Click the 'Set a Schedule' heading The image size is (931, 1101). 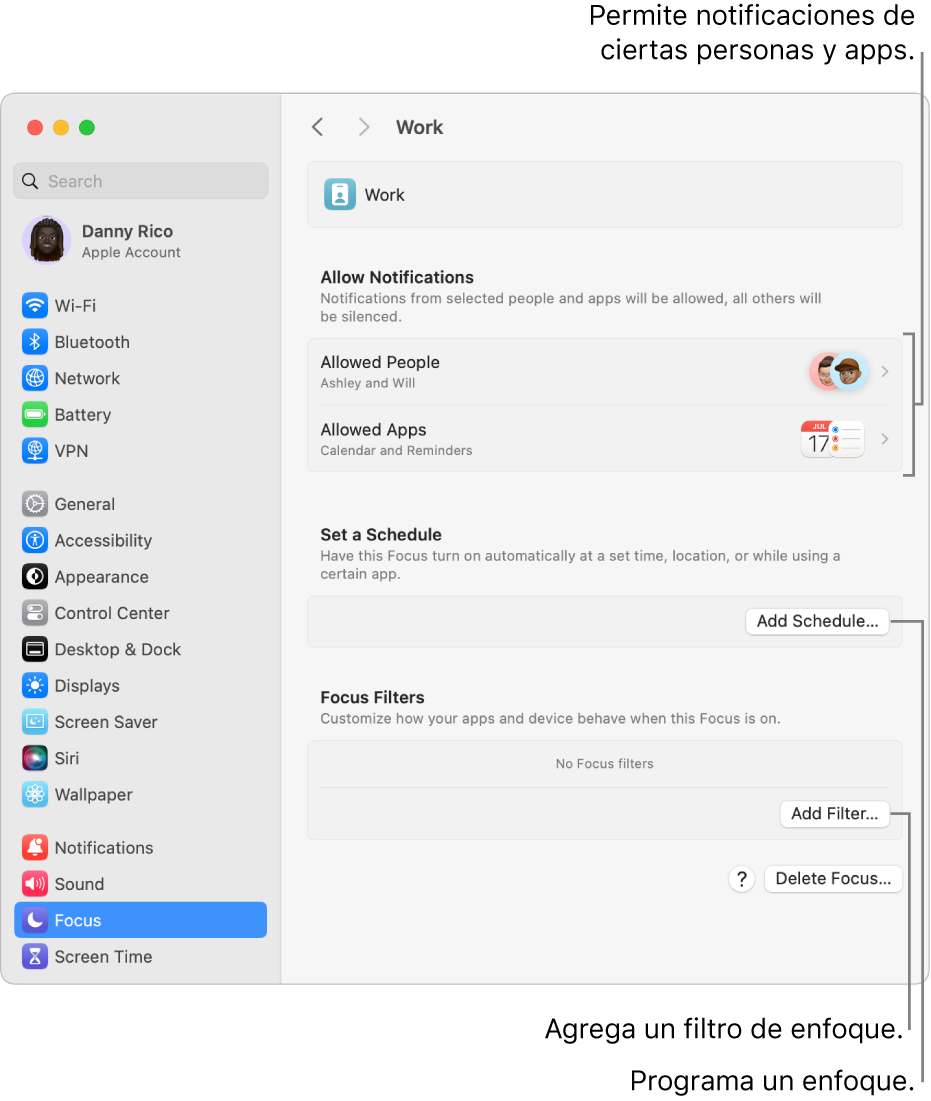(381, 535)
